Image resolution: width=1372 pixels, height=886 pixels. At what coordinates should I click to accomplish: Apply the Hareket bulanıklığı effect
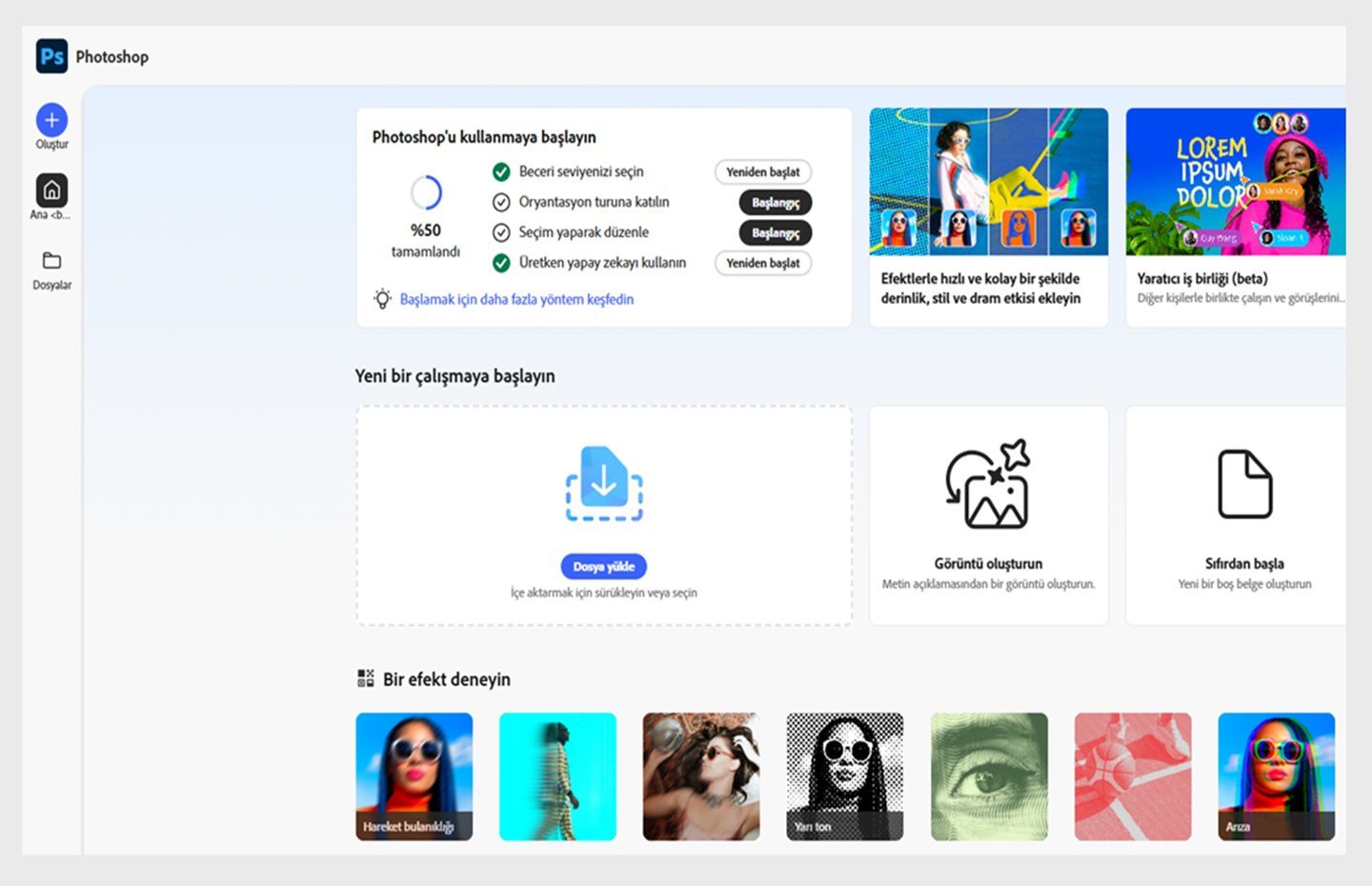click(x=414, y=775)
